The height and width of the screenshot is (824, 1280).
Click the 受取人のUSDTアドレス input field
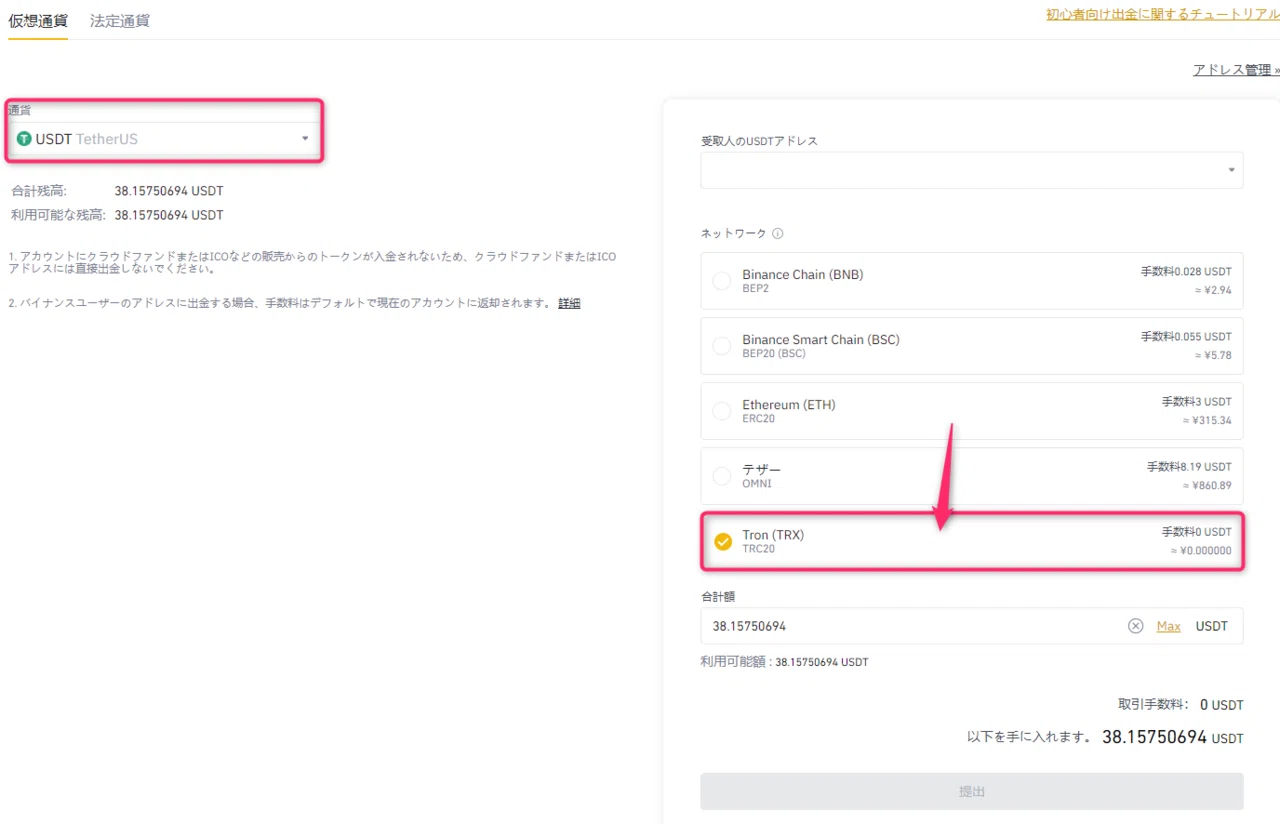point(972,170)
